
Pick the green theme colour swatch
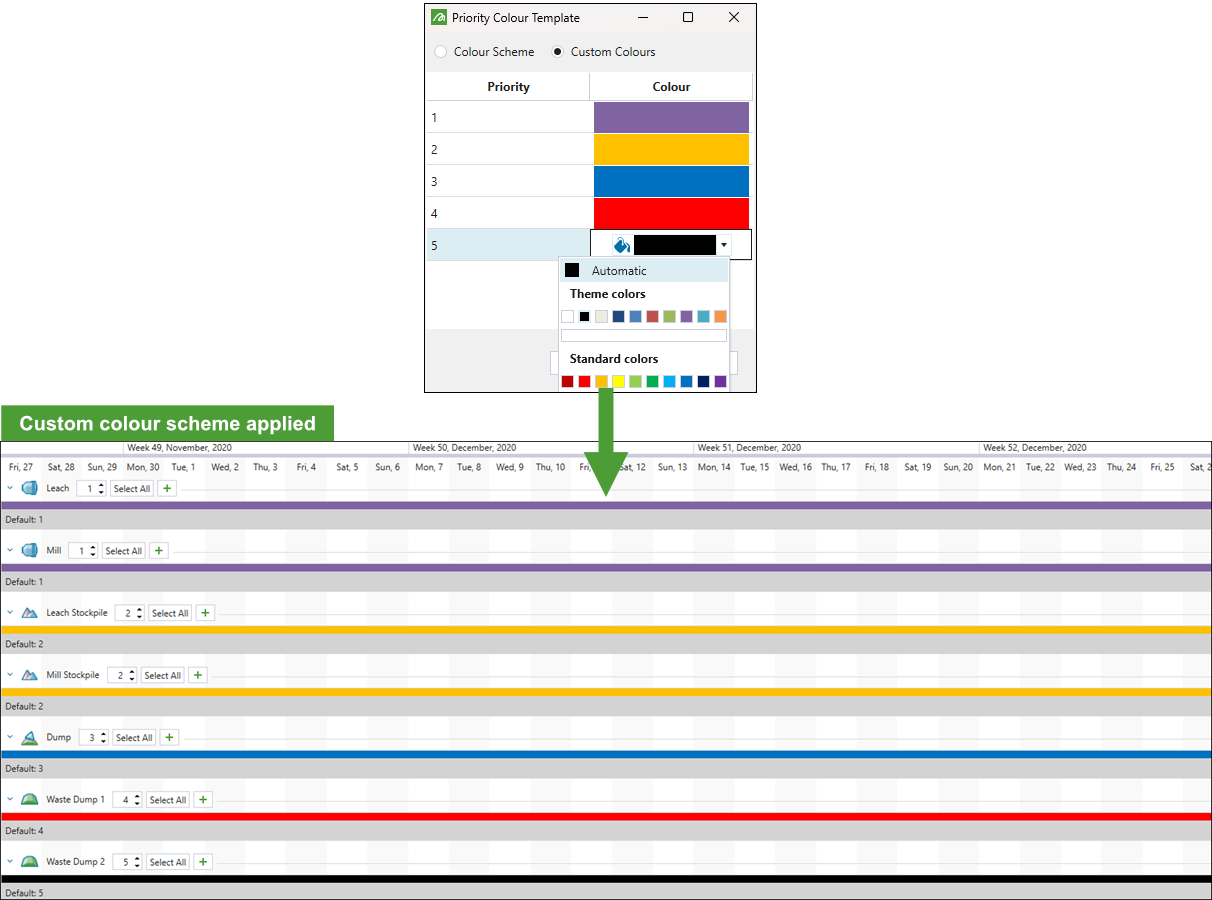tap(669, 316)
